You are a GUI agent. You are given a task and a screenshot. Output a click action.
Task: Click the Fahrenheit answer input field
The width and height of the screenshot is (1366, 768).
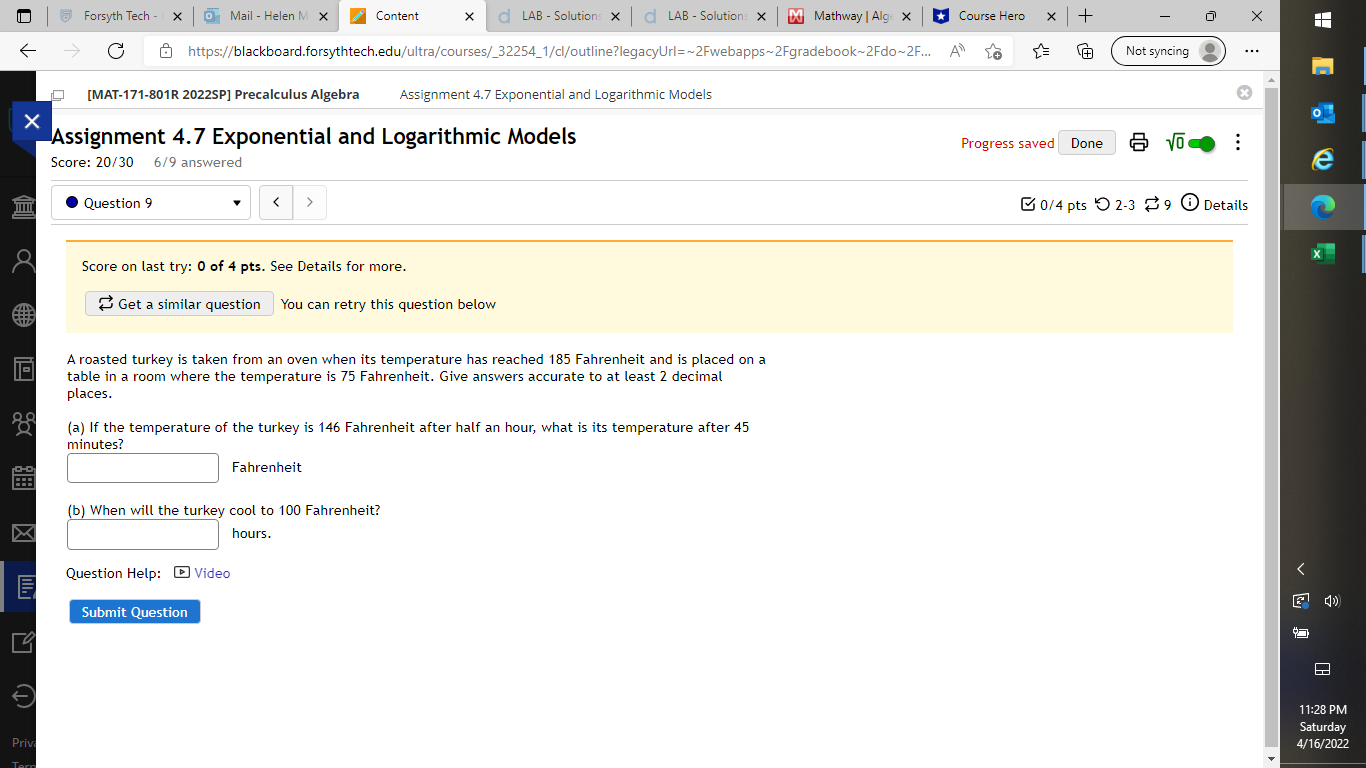tap(142, 467)
